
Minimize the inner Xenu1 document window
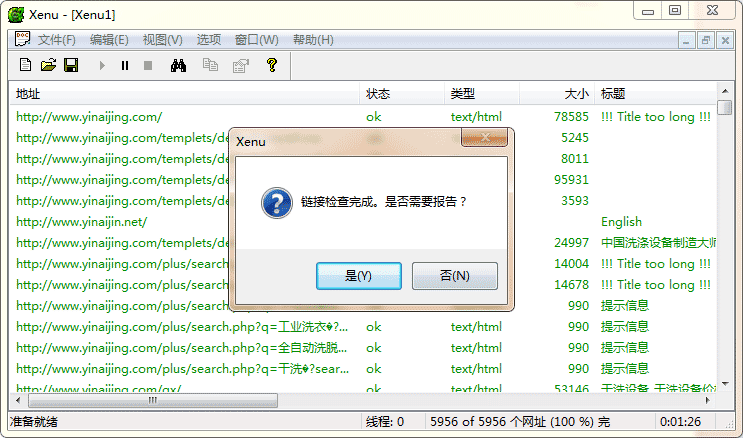(x=686, y=40)
